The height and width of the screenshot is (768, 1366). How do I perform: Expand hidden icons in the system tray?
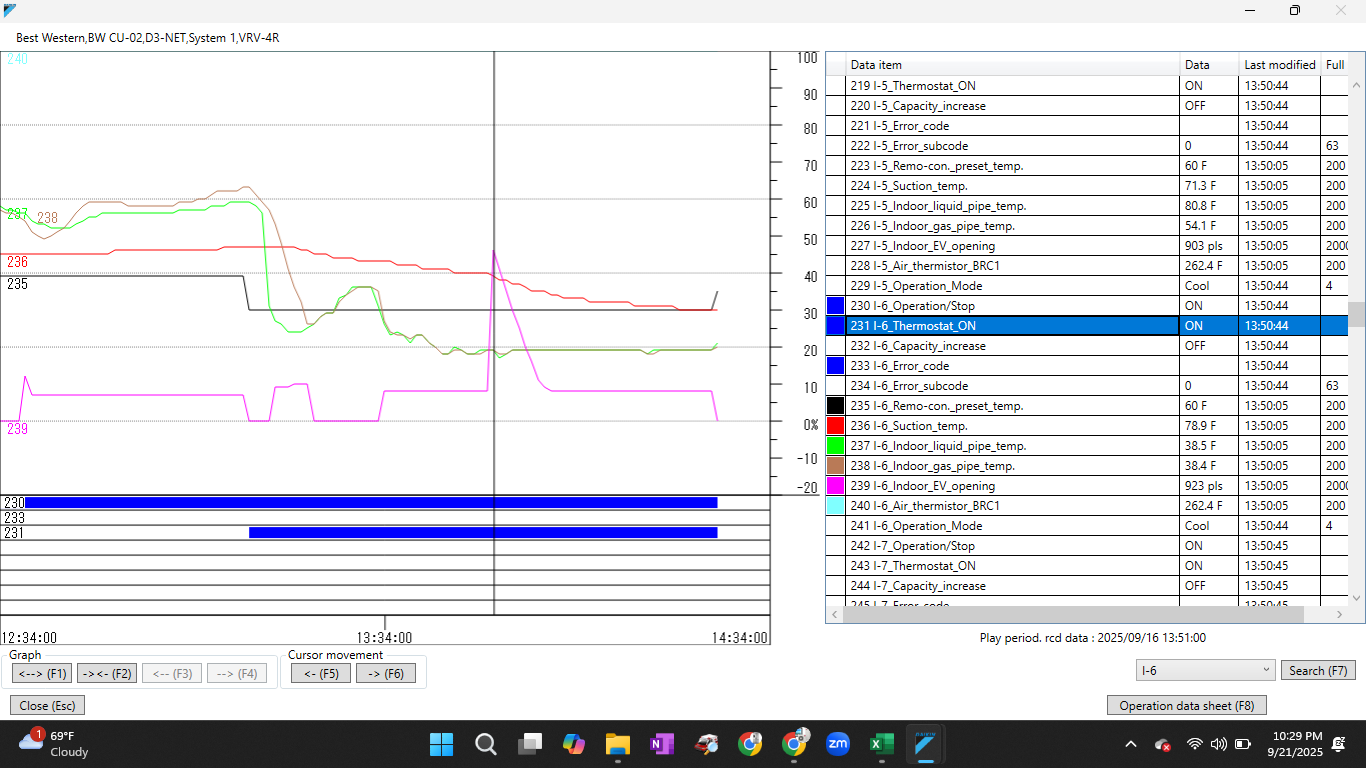[x=1130, y=744]
